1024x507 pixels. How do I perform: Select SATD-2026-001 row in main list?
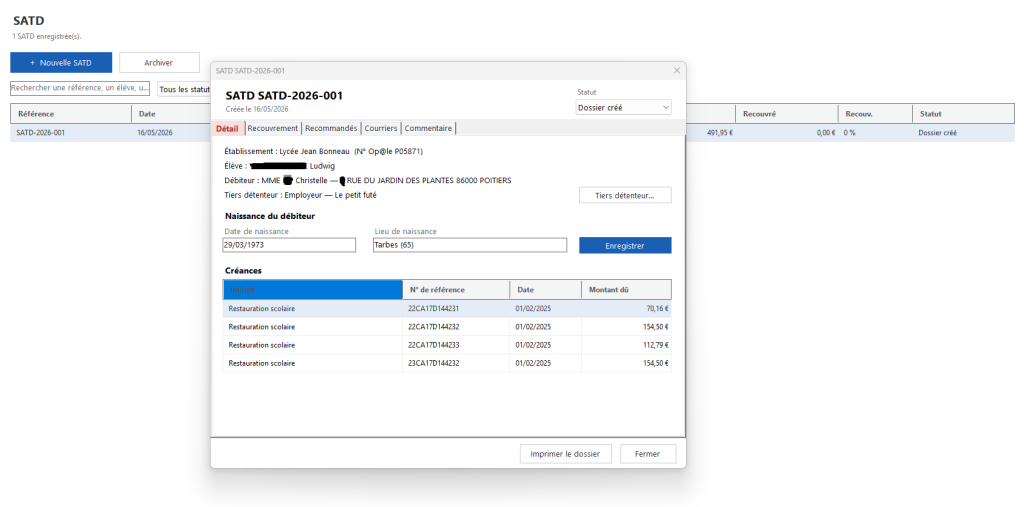pos(512,133)
